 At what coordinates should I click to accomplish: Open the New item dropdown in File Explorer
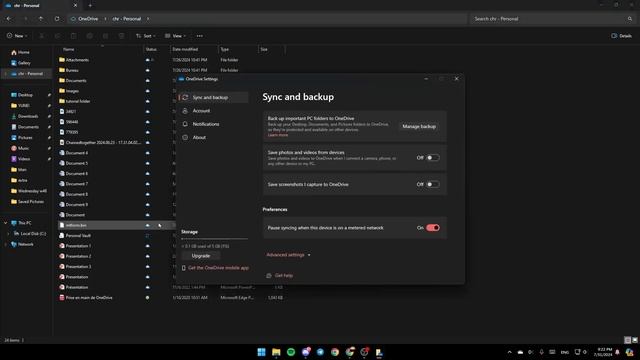click(17, 36)
